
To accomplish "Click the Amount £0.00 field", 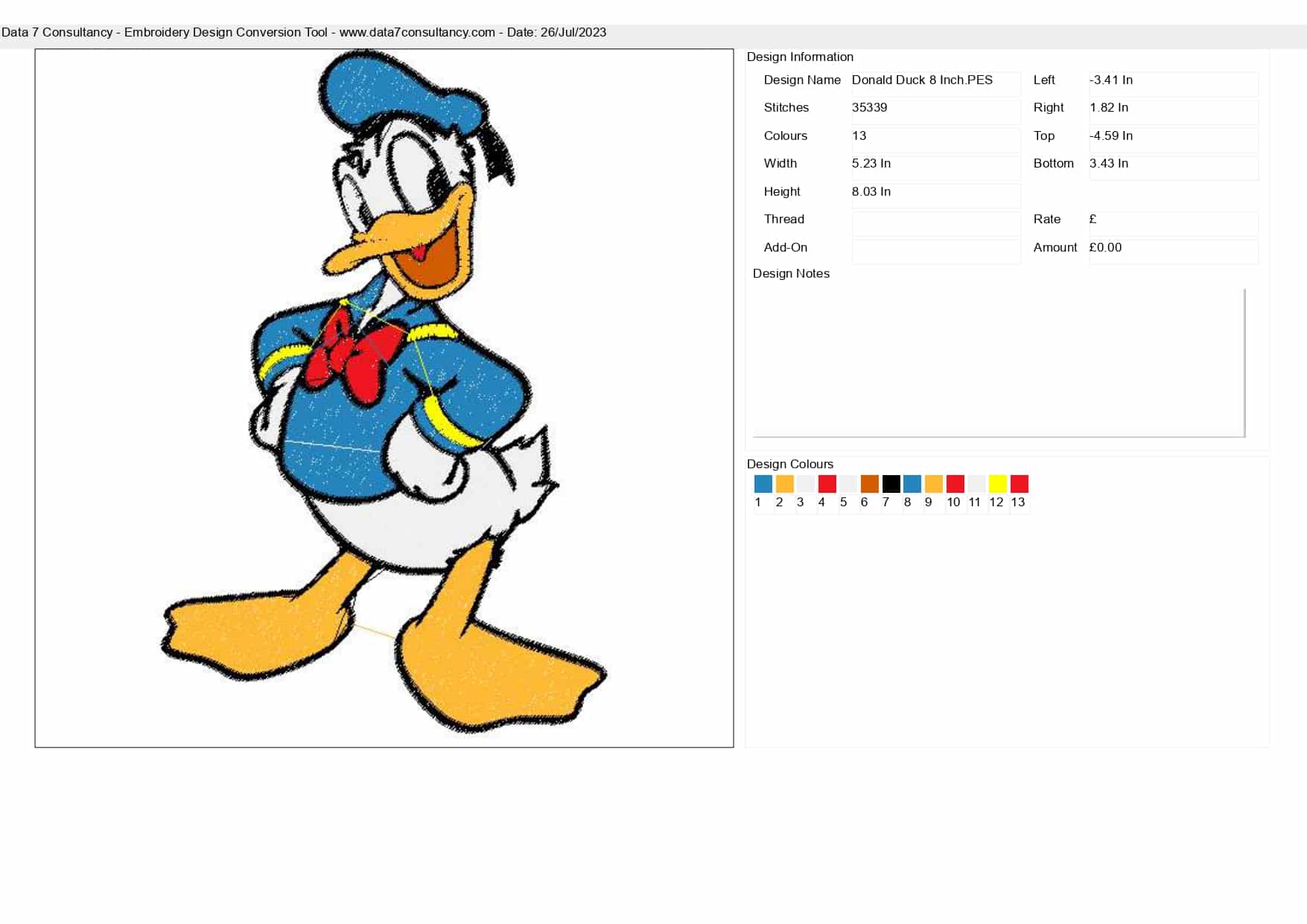I will 1174,252.
